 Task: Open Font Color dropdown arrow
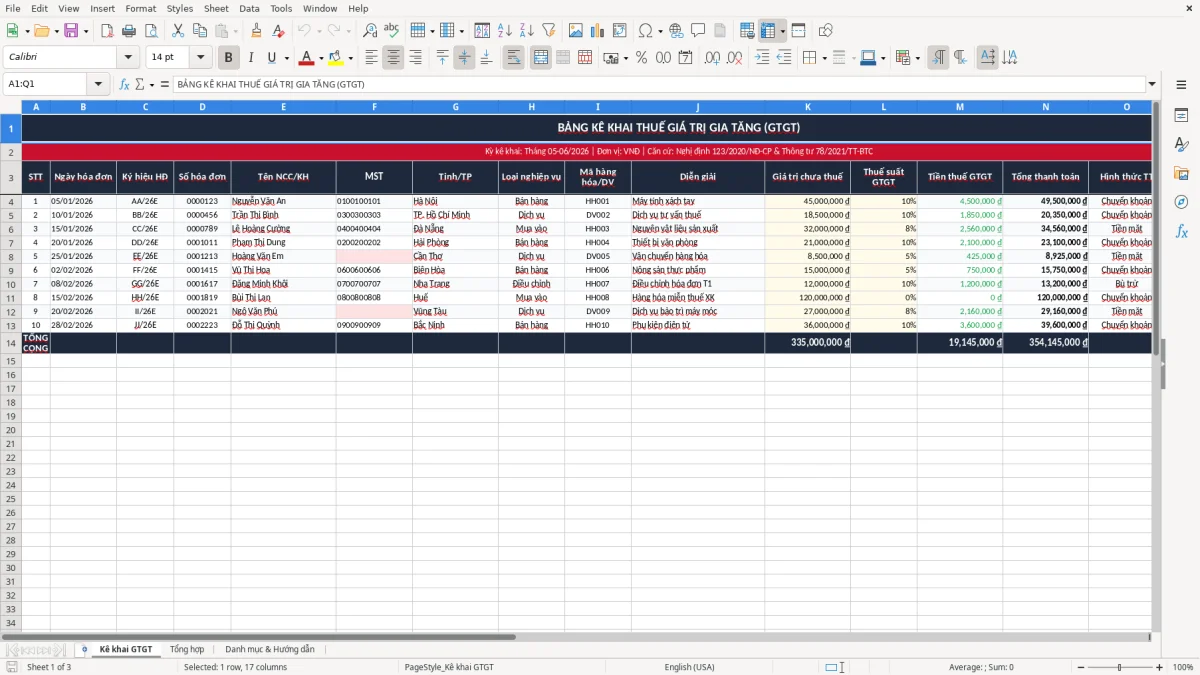[x=320, y=58]
